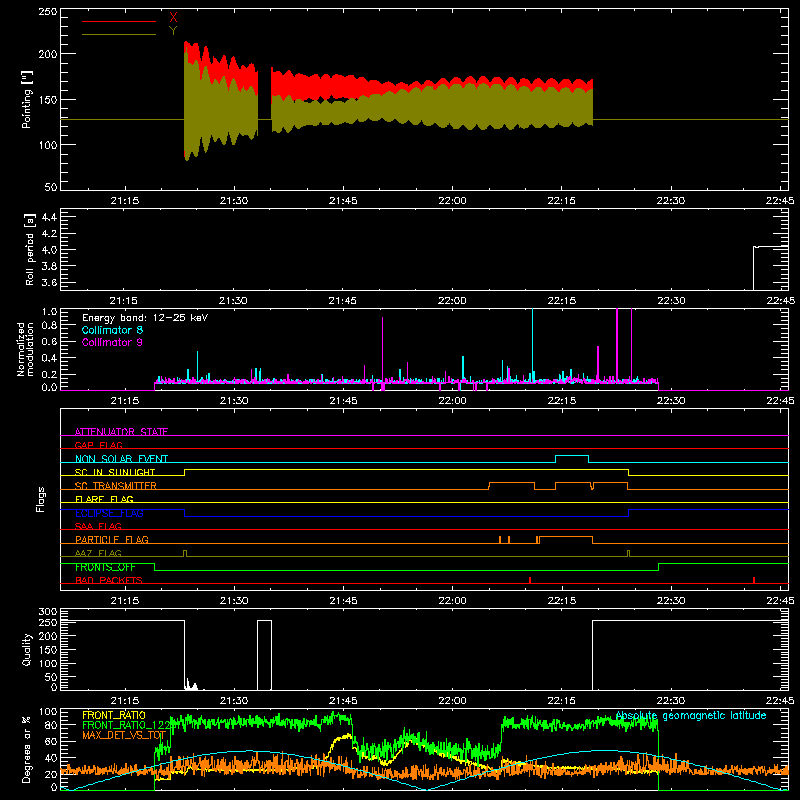The width and height of the screenshot is (800, 800).
Task: Click the NON_SOLAR_EVENT flag label
Action: [x=121, y=459]
